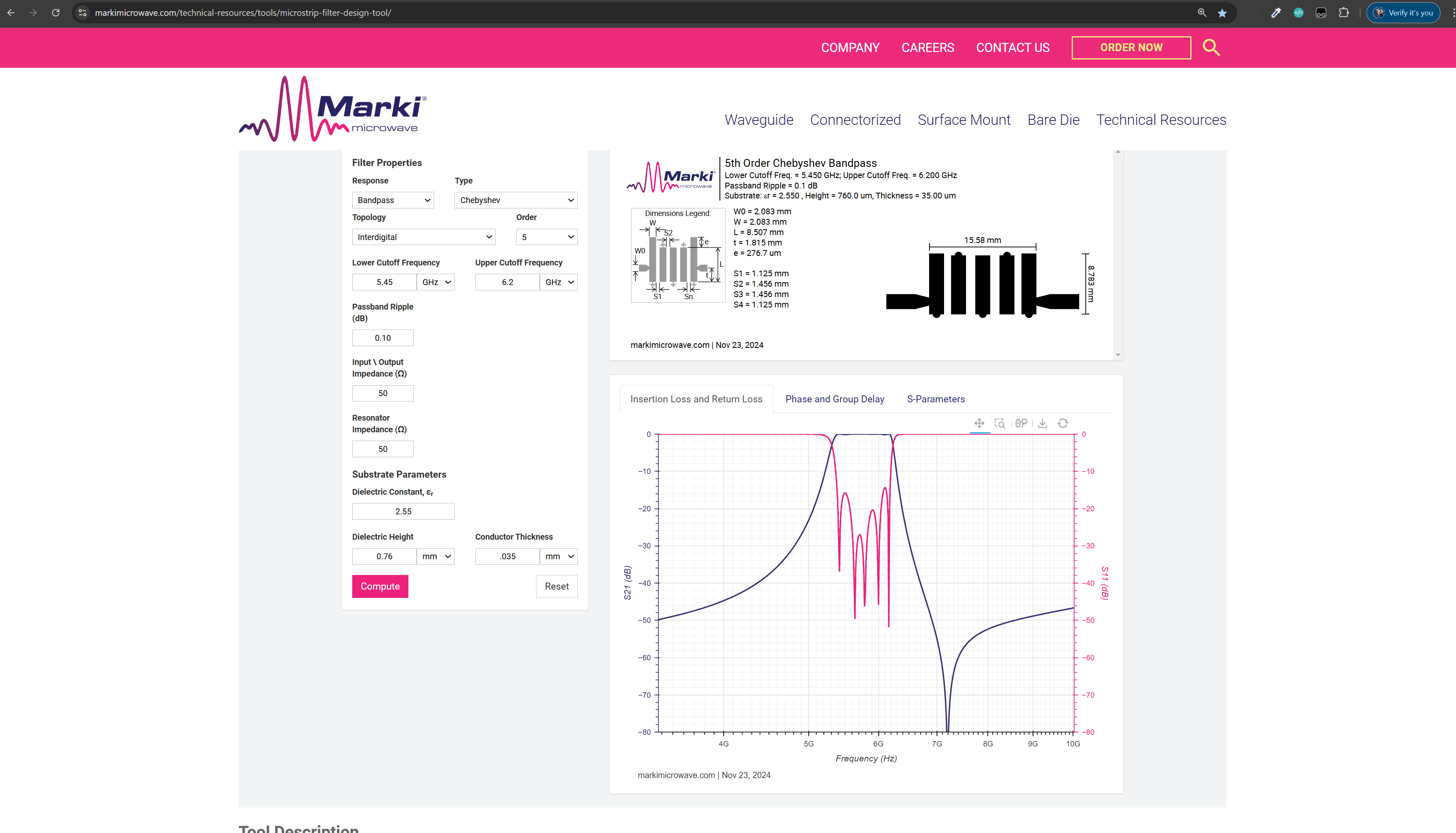Select the pan tool on chart toolbar
The height and width of the screenshot is (833, 1456).
pyautogui.click(x=979, y=424)
